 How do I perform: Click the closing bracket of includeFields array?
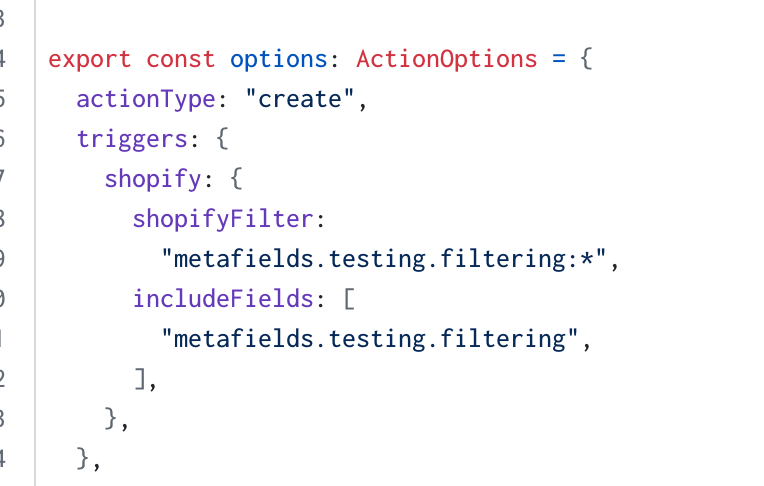pos(140,379)
